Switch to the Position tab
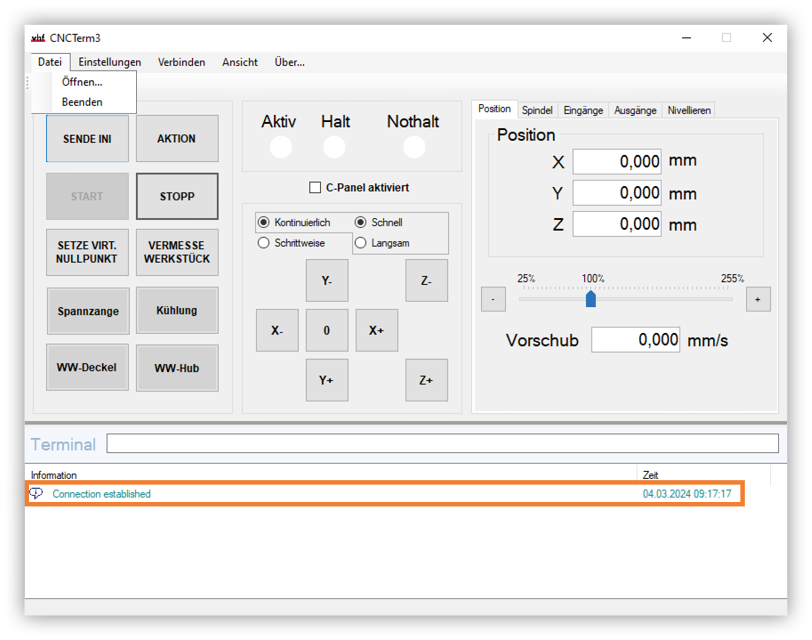Viewport: 812px width, 640px height. pyautogui.click(x=495, y=109)
